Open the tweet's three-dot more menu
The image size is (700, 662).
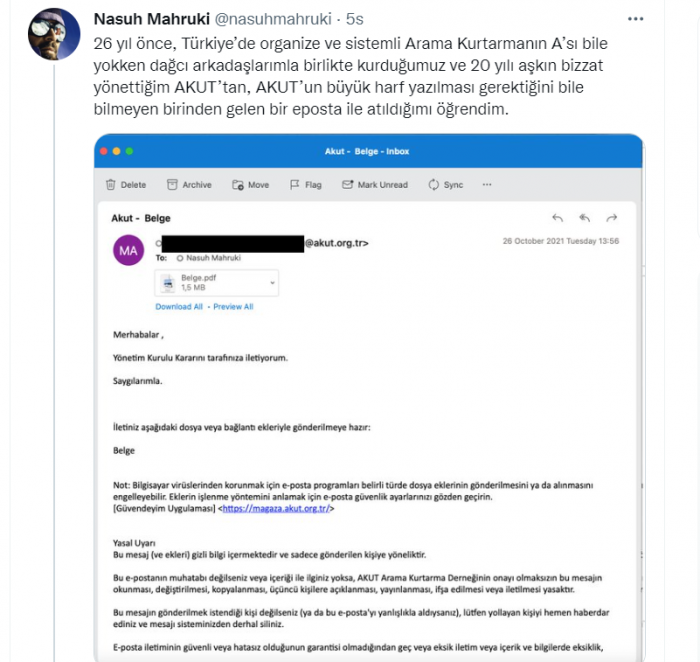coord(635,20)
